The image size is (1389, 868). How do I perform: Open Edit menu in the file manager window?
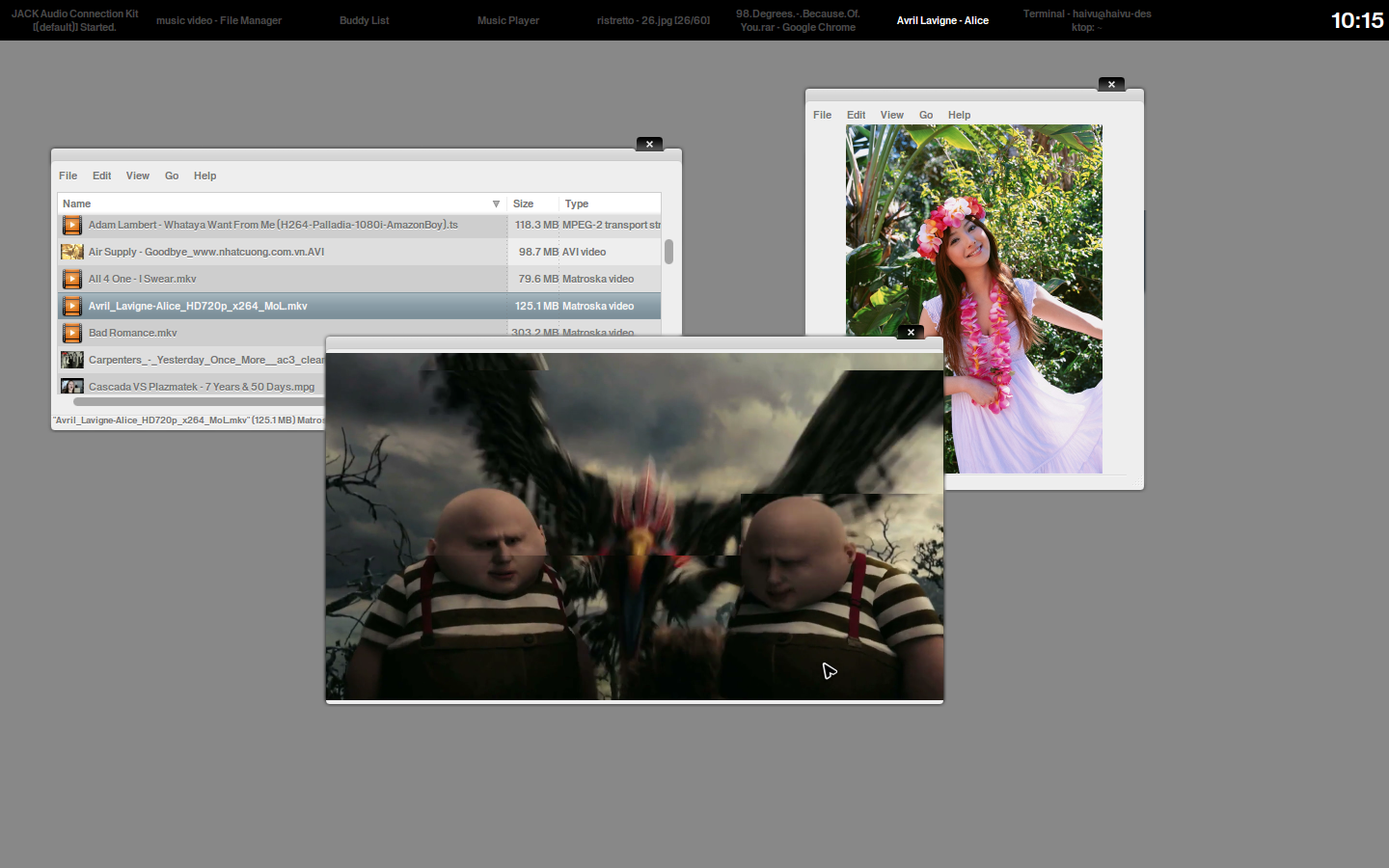click(x=101, y=176)
